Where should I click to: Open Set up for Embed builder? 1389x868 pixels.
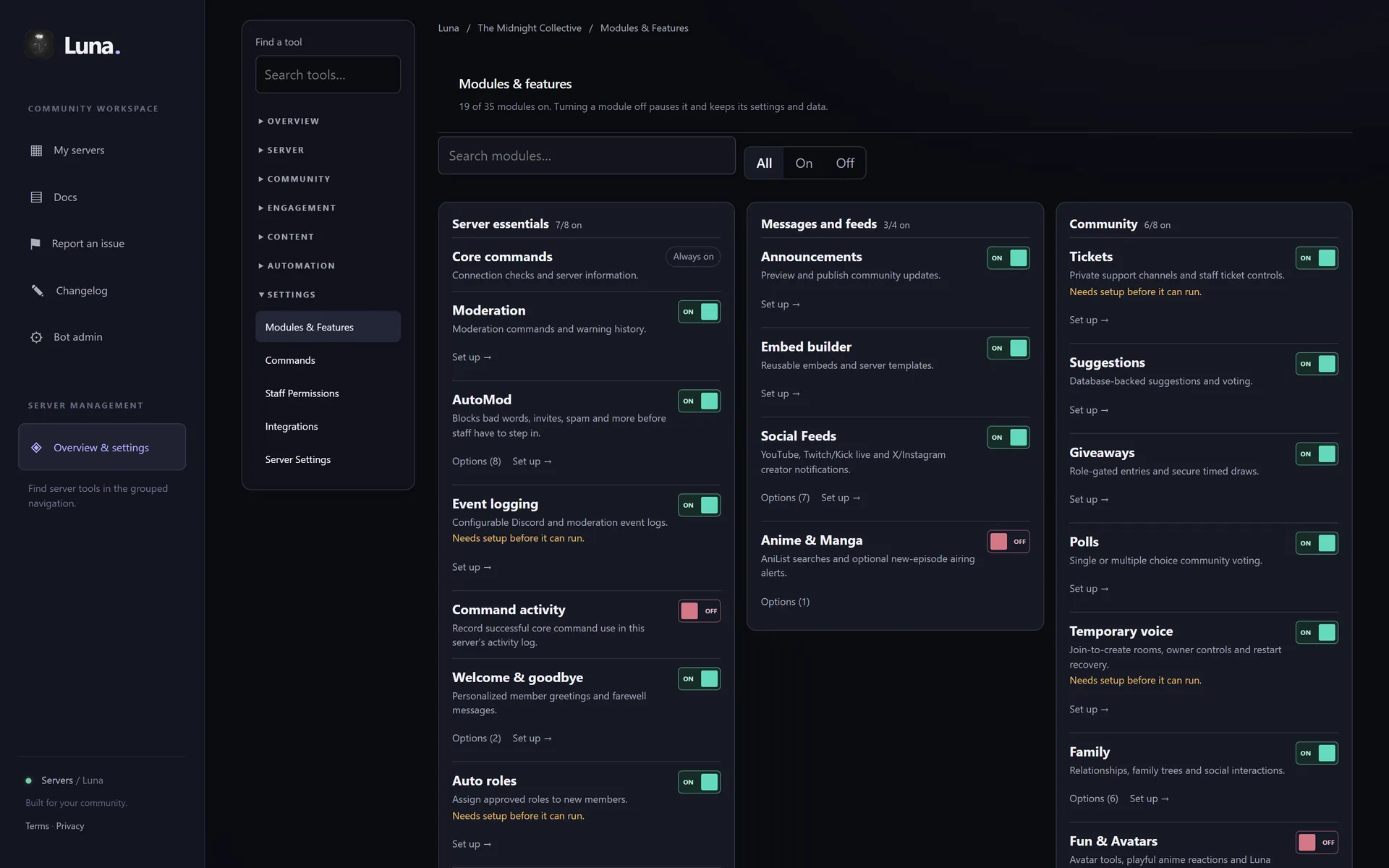tap(781, 393)
